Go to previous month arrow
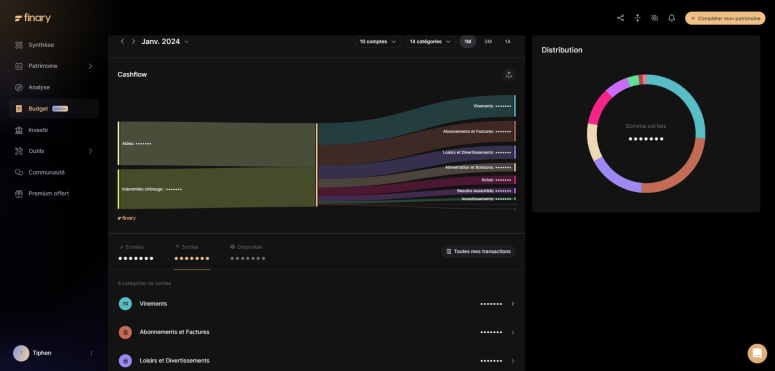 pyautogui.click(x=123, y=41)
